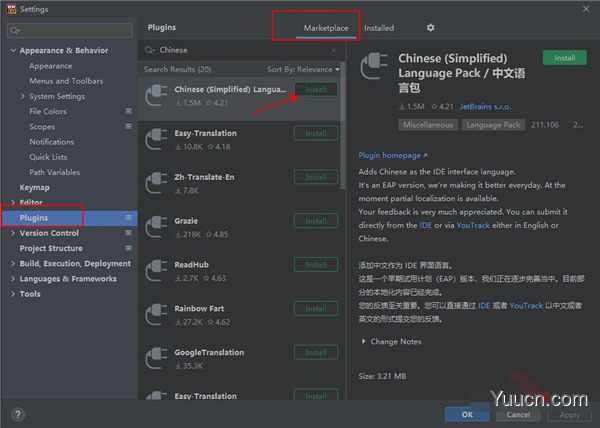The width and height of the screenshot is (600, 428).
Task: Select the ReadHub plugin icon
Action: tap(157, 270)
